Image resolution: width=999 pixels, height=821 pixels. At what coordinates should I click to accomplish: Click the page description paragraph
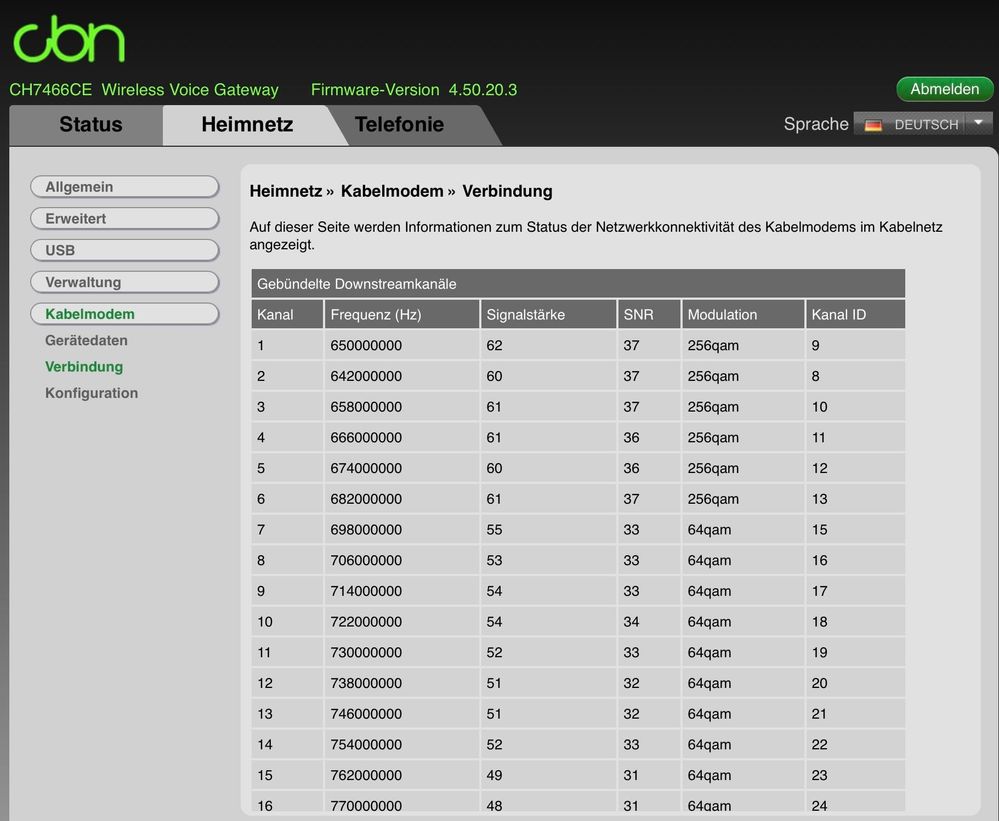(x=596, y=236)
